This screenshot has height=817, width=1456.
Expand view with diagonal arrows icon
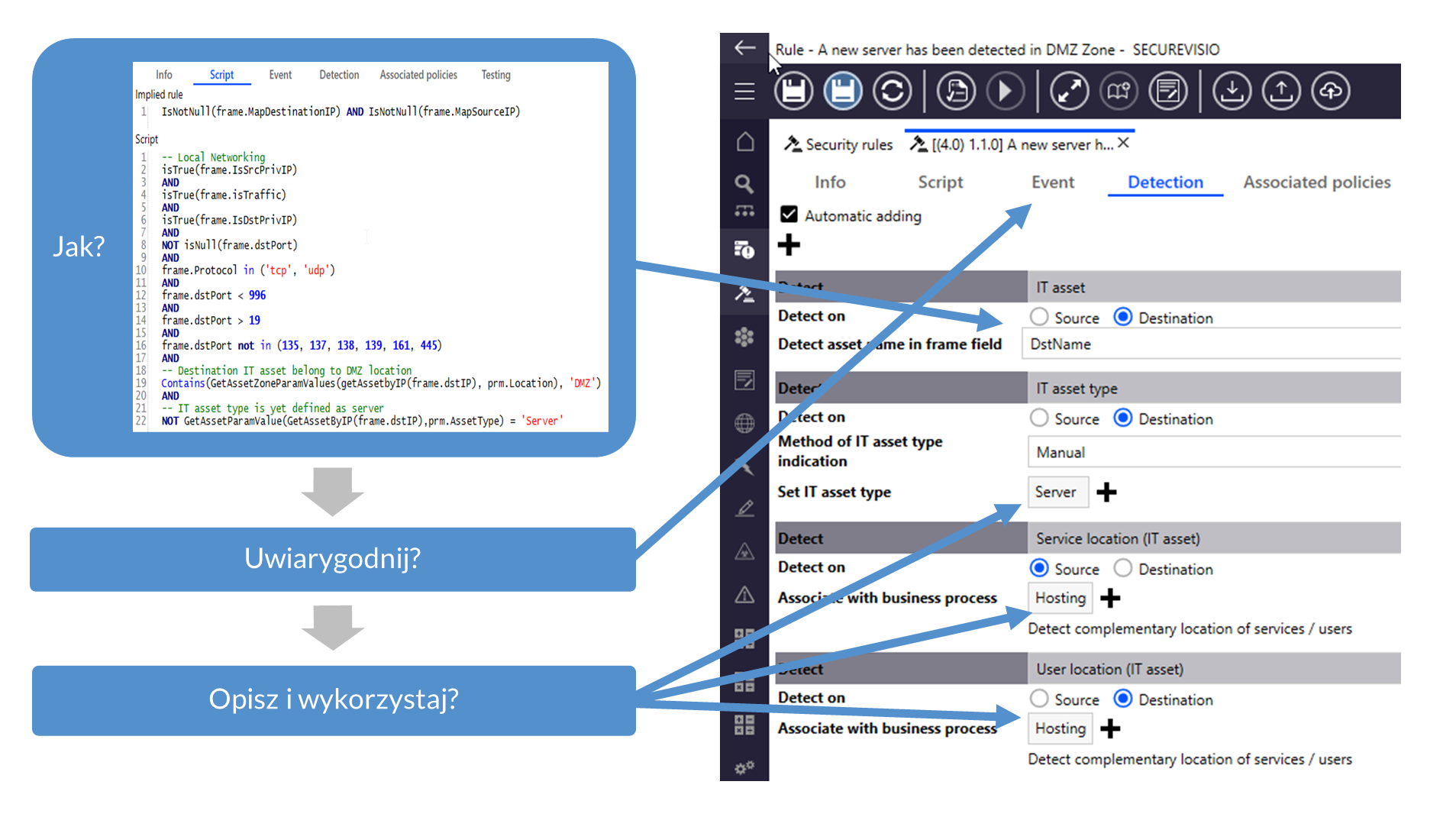click(x=1069, y=92)
